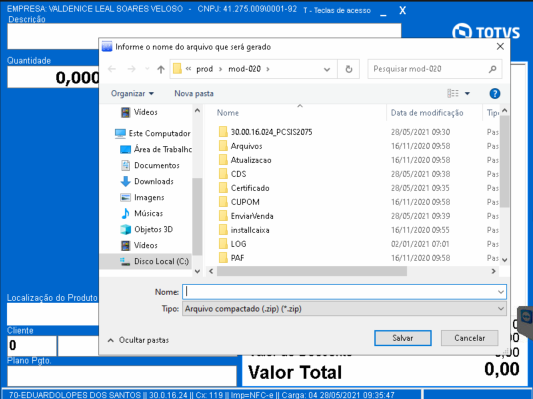Minimize the TOTVS main window
The height and width of the screenshot is (399, 533).
[x=383, y=14]
